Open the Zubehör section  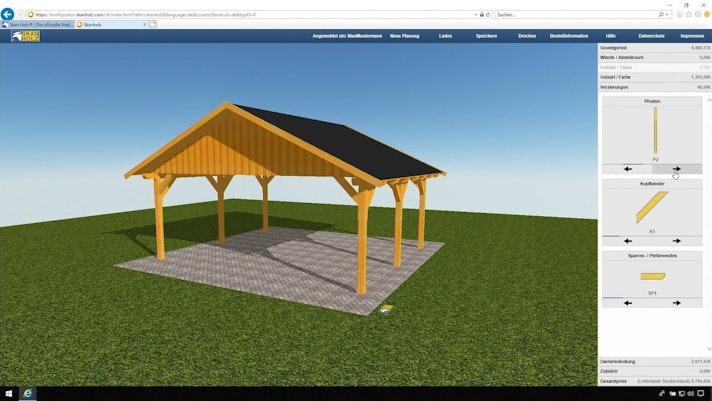[654, 371]
